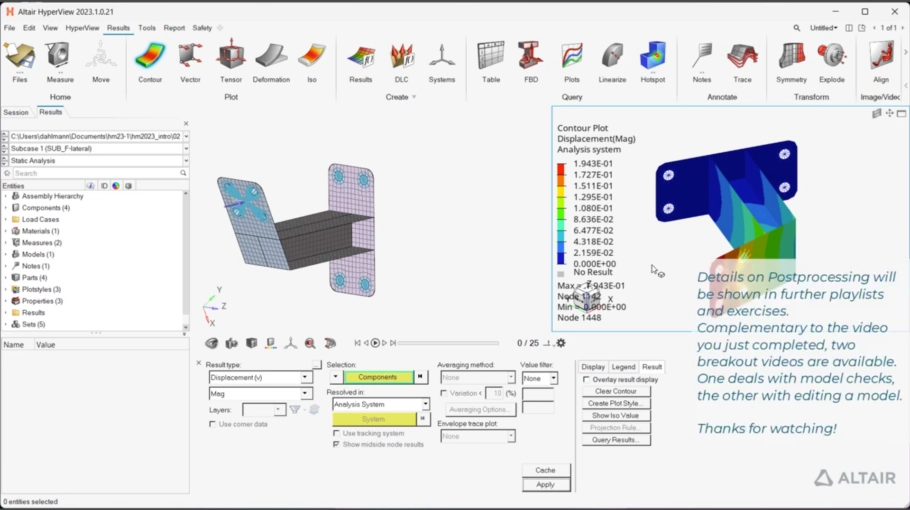The width and height of the screenshot is (910, 510).
Task: Click Clear Contour button
Action: [x=616, y=391]
